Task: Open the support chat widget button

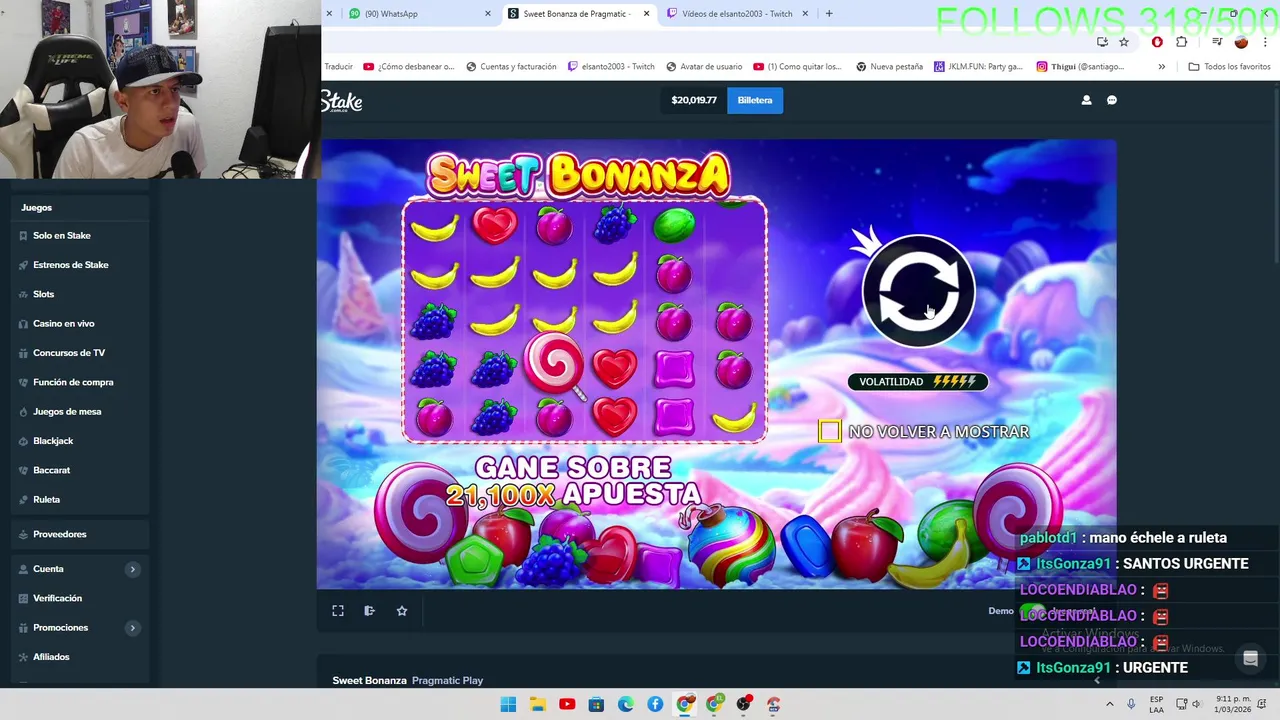Action: pyautogui.click(x=1250, y=658)
